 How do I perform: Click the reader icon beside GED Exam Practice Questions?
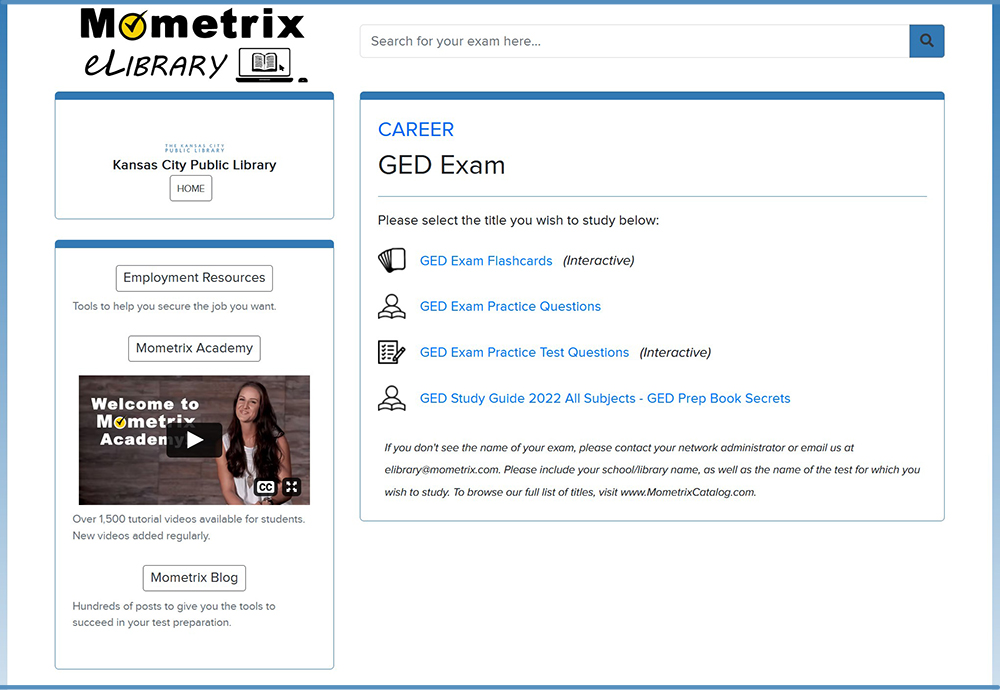coord(392,306)
